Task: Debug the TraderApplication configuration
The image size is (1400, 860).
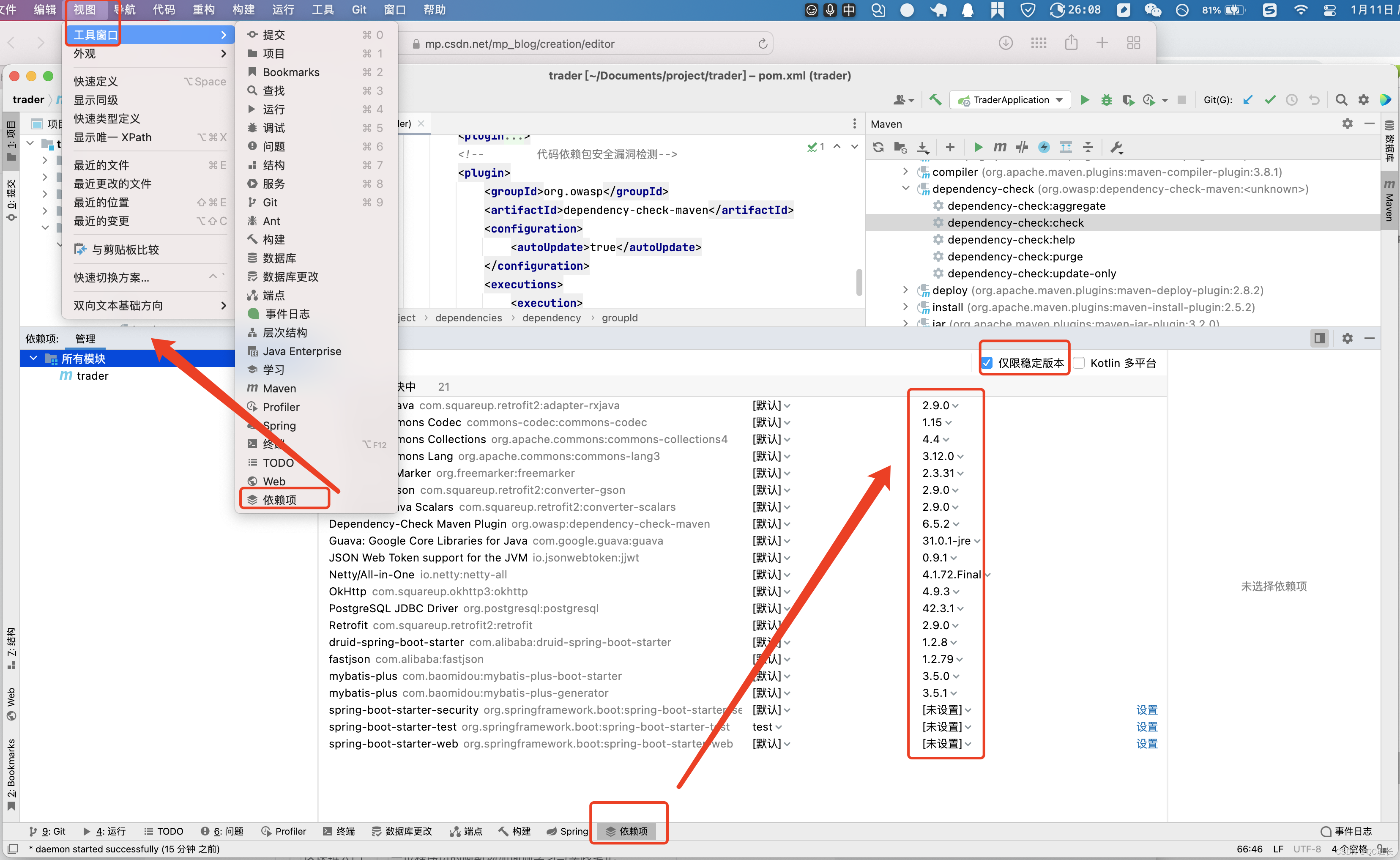Action: [1106, 99]
